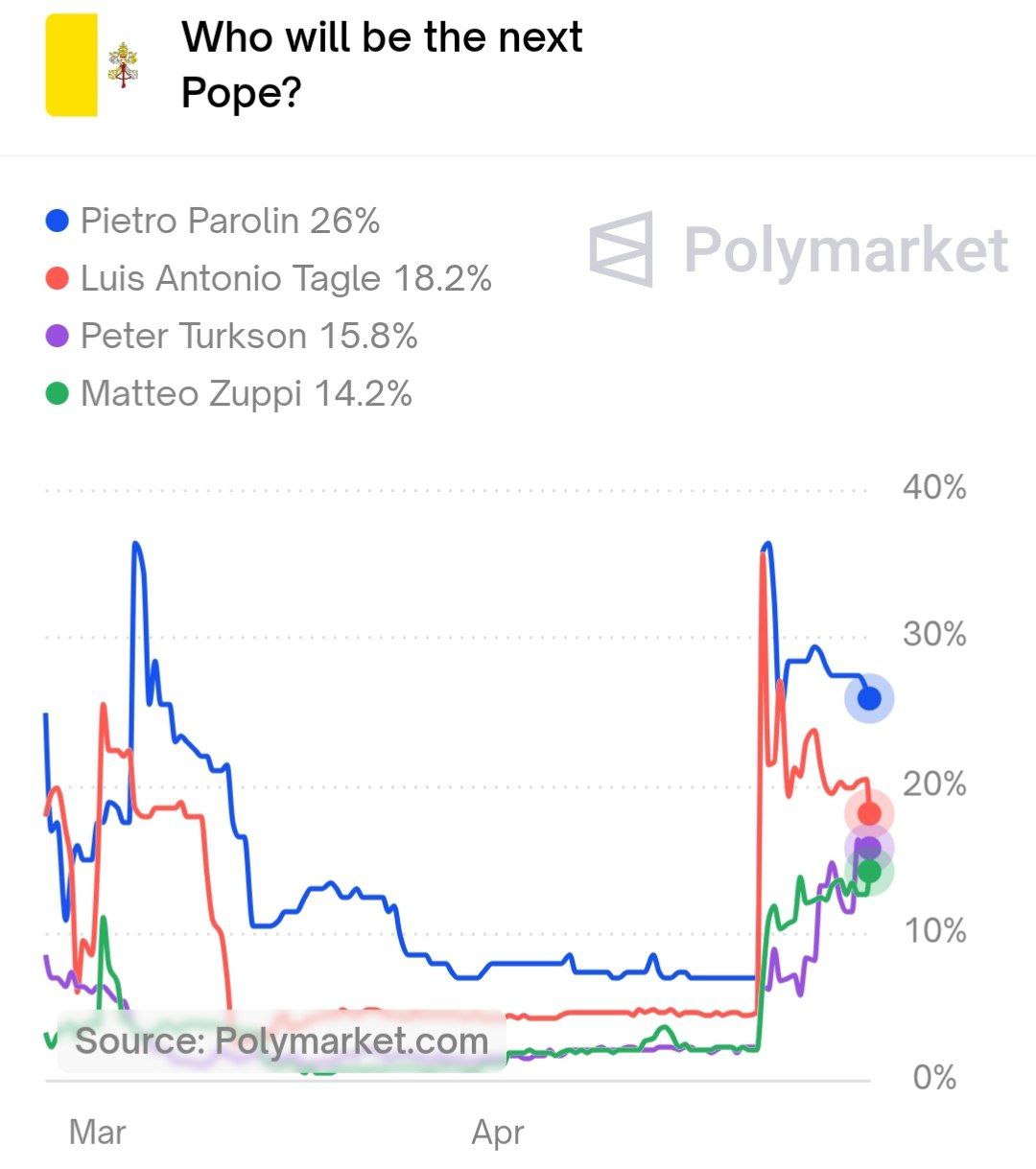Click the green Matteo Zuppi legend dot
The width and height of the screenshot is (1036, 1169).
(x=58, y=394)
